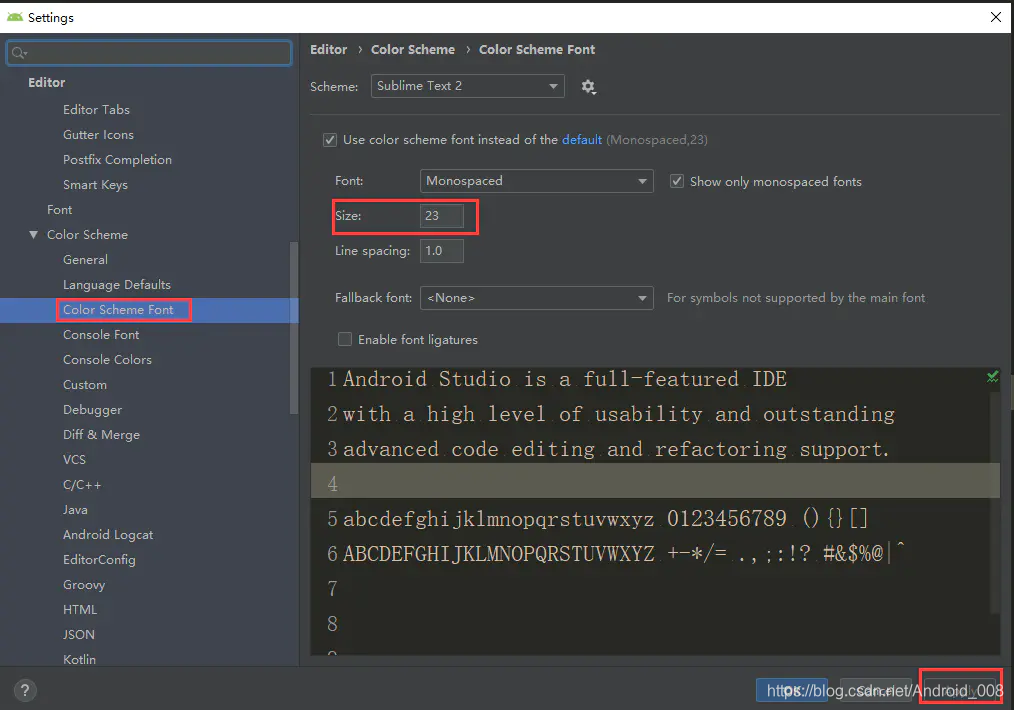Open Language Defaults page

(116, 285)
